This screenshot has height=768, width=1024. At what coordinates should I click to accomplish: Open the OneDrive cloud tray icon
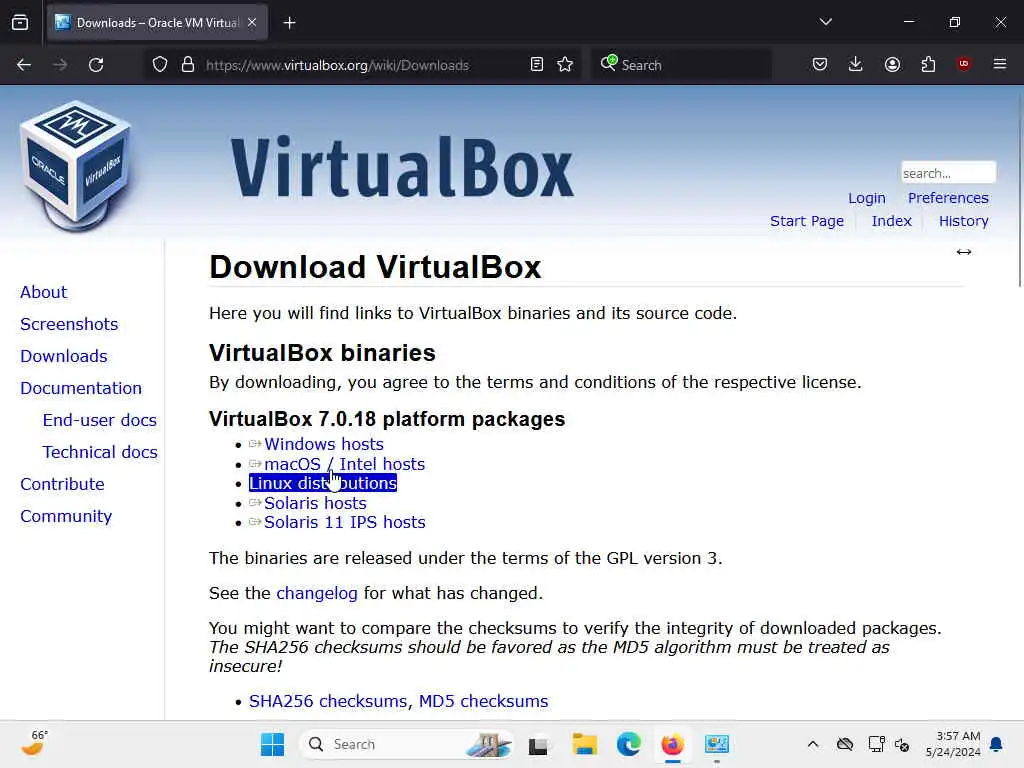point(845,744)
